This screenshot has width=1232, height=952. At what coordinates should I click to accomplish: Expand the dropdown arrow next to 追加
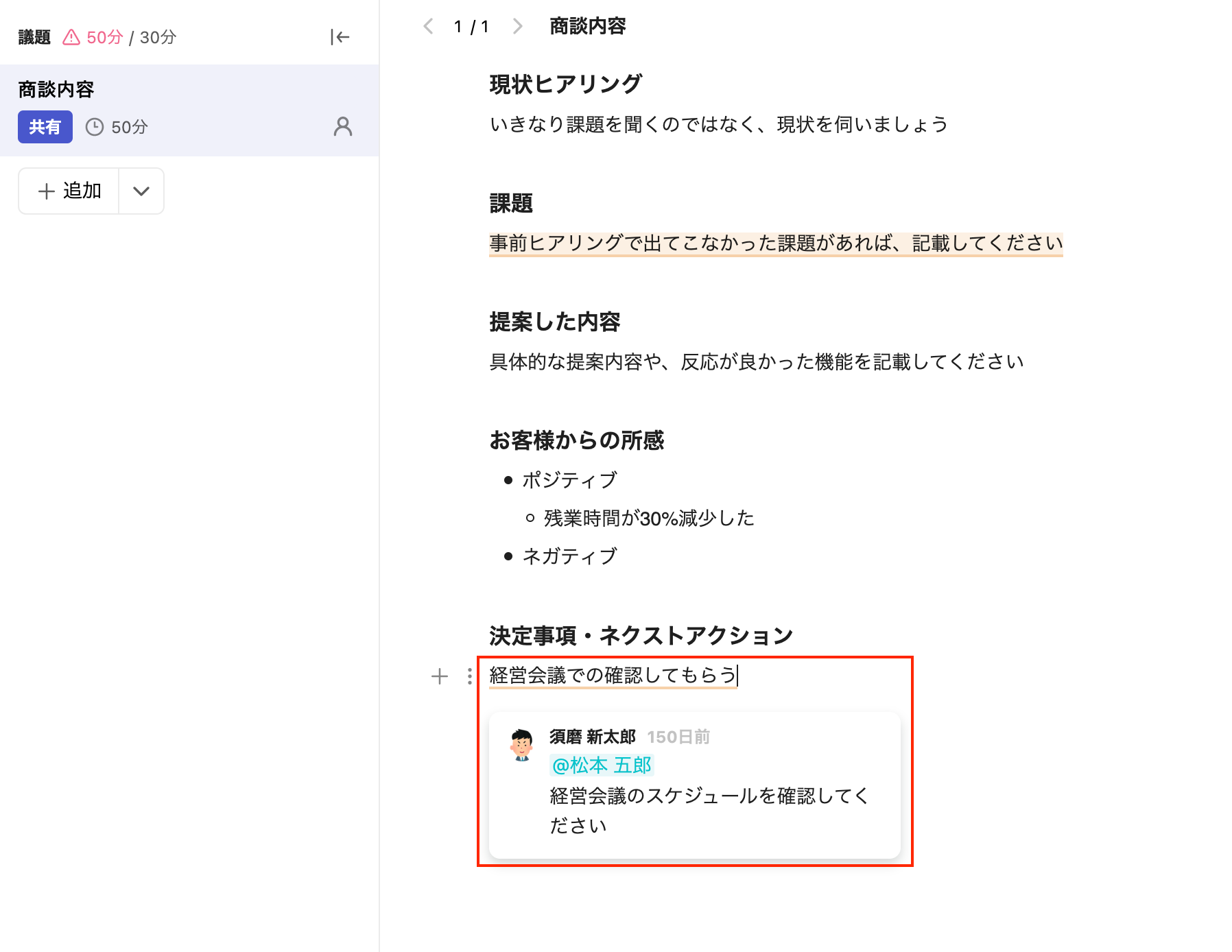point(141,191)
